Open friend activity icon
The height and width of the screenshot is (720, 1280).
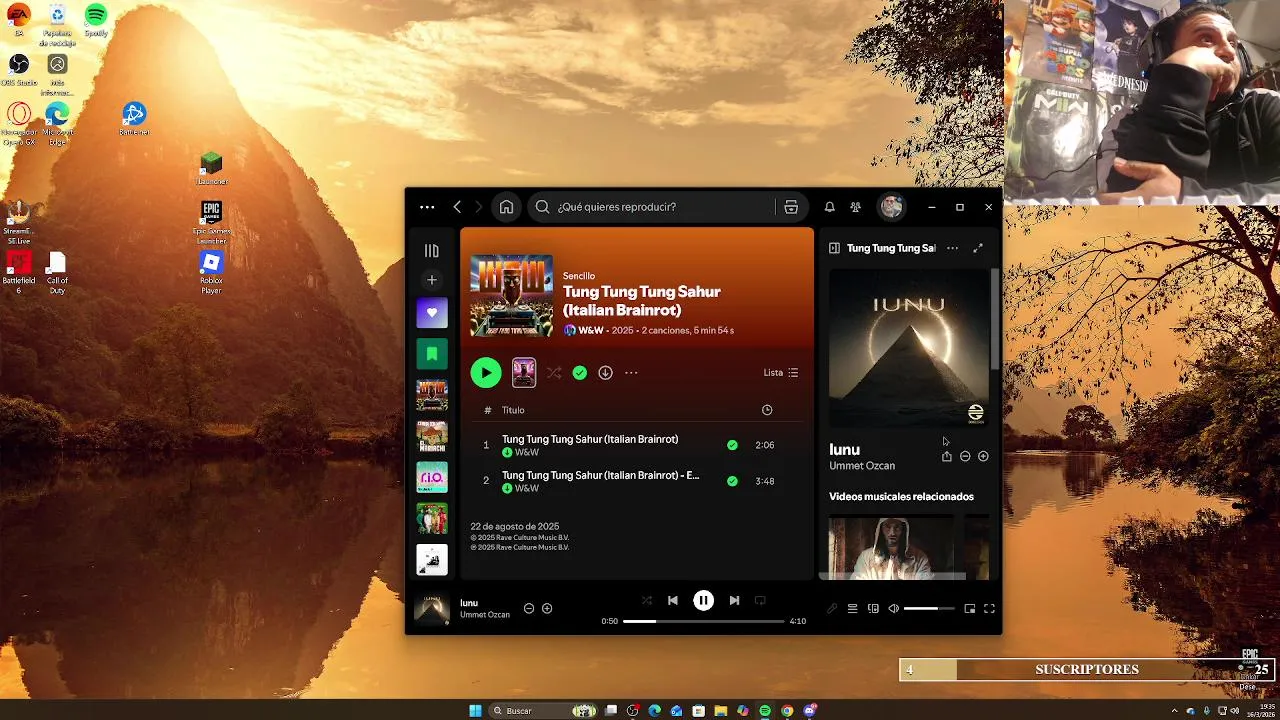pos(855,207)
